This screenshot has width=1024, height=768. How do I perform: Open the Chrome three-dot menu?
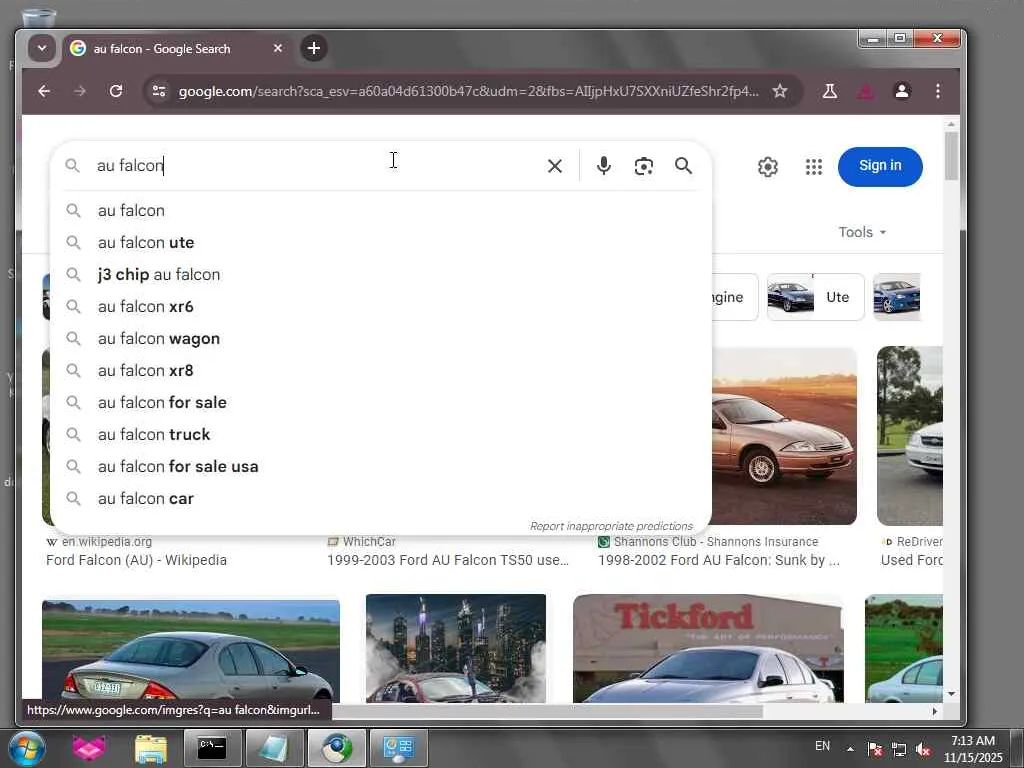938,91
